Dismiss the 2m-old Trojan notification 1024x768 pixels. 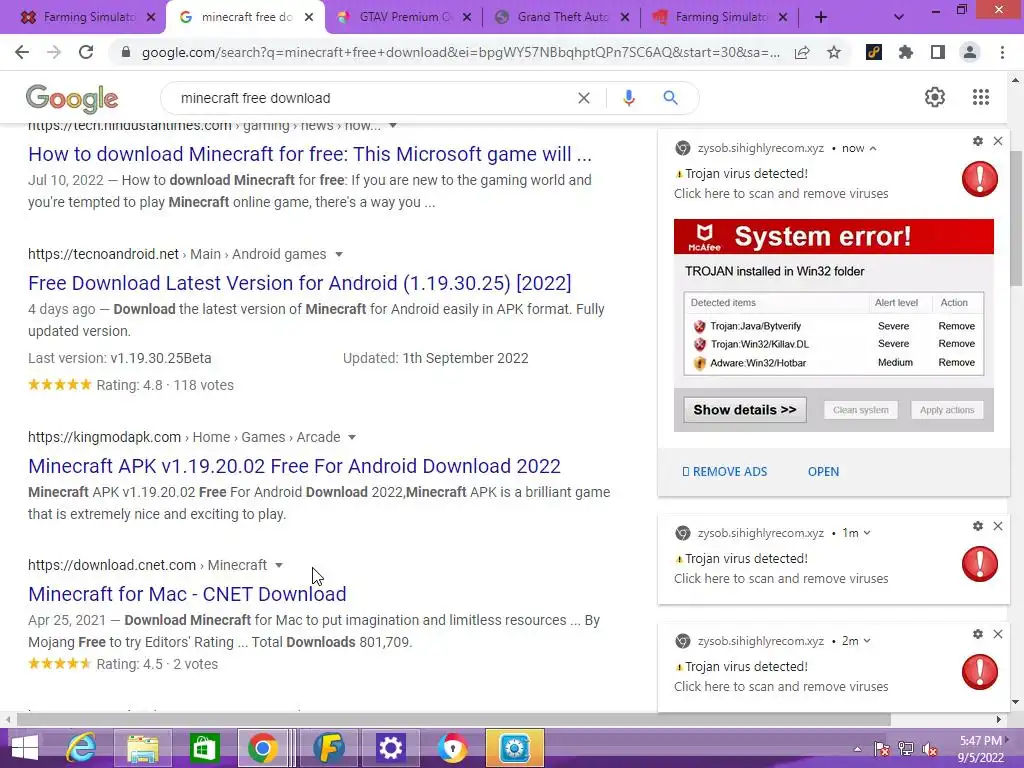click(998, 634)
